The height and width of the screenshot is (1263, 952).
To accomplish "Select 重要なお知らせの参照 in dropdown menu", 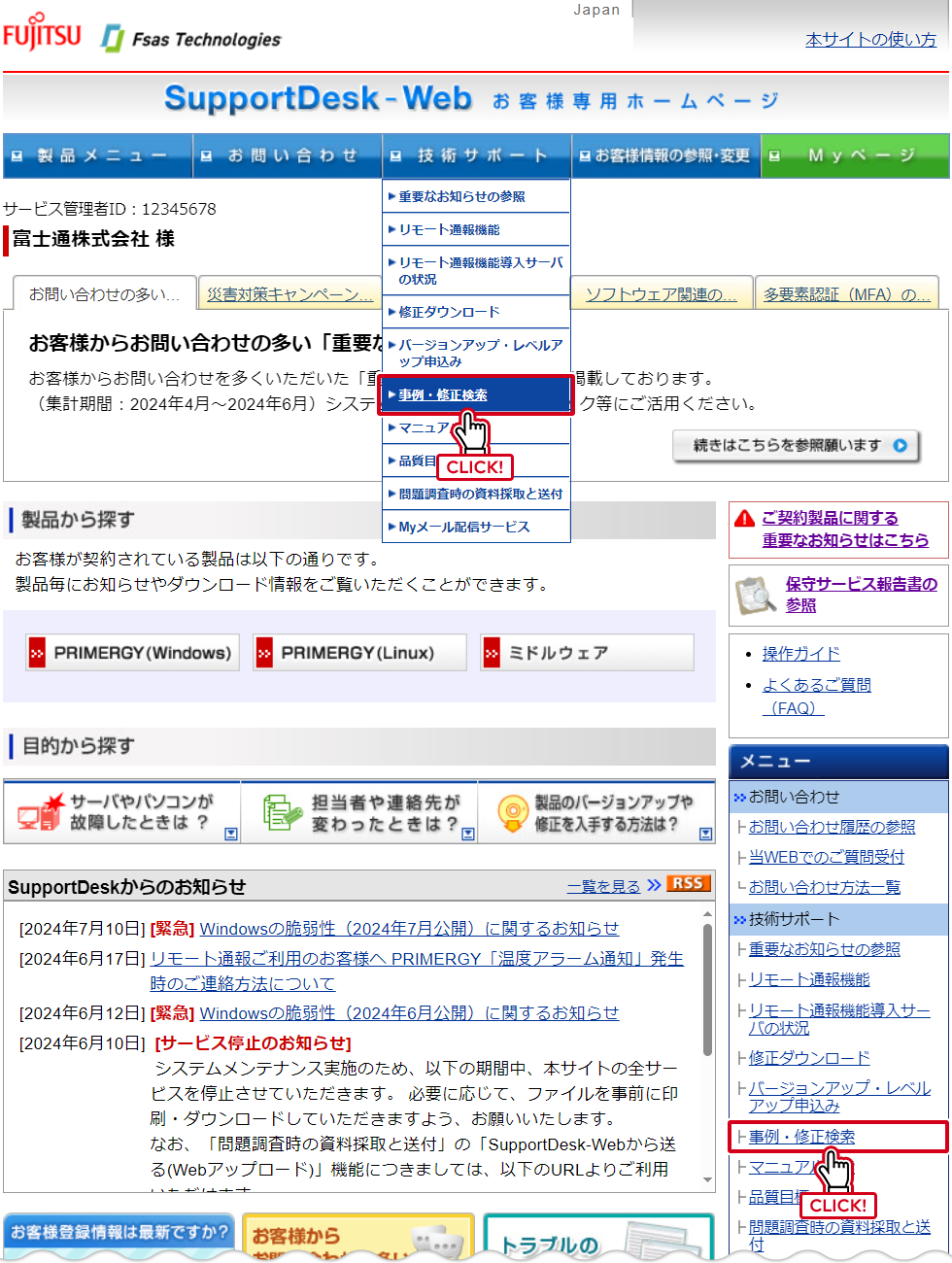I will click(476, 196).
